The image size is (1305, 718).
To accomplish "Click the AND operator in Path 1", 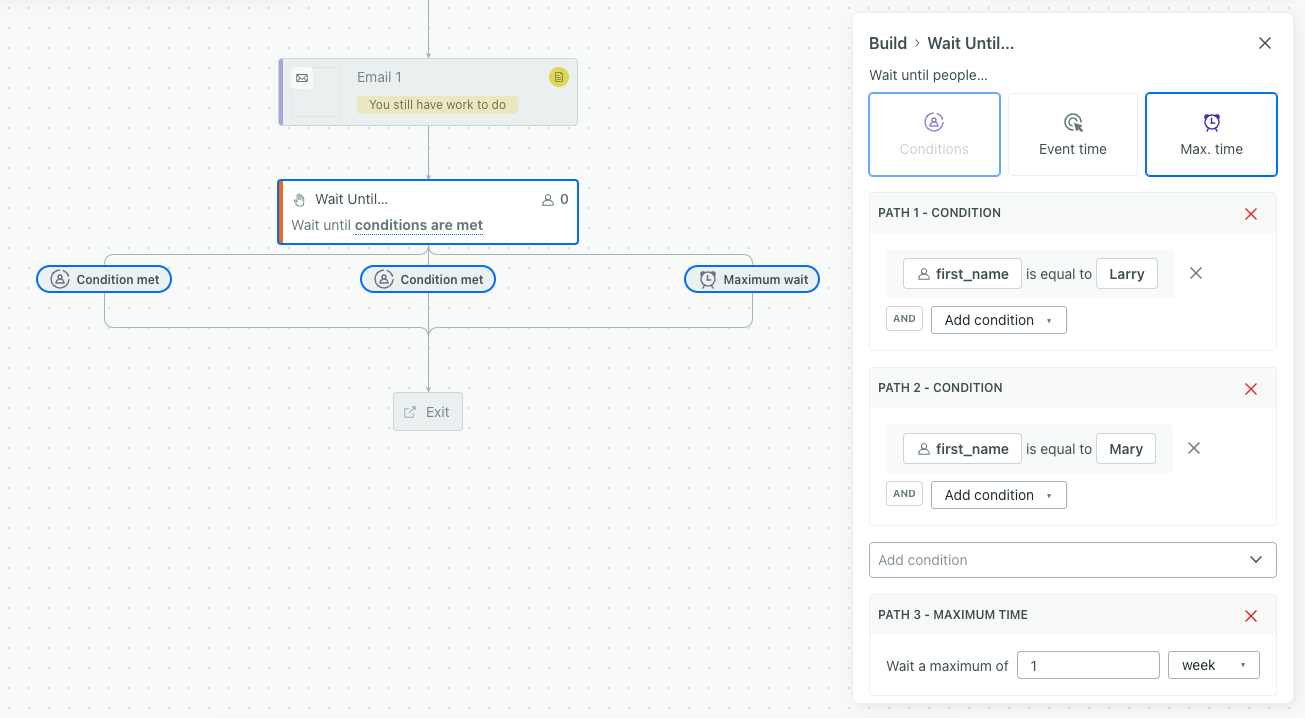I will click(904, 319).
